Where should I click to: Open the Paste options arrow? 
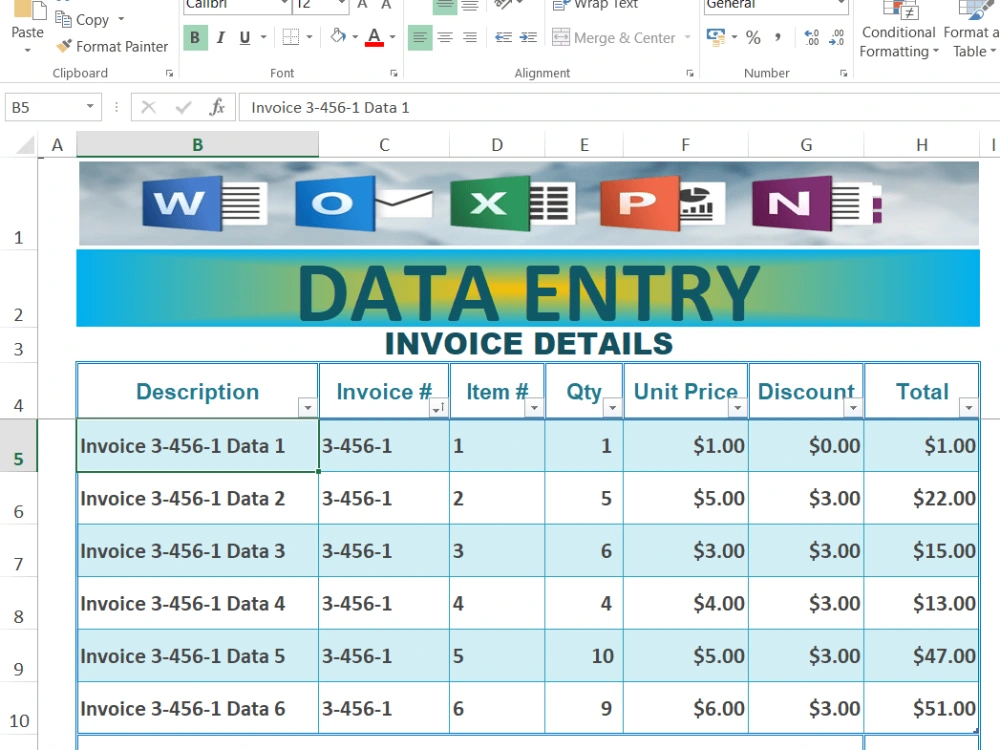[x=27, y=50]
